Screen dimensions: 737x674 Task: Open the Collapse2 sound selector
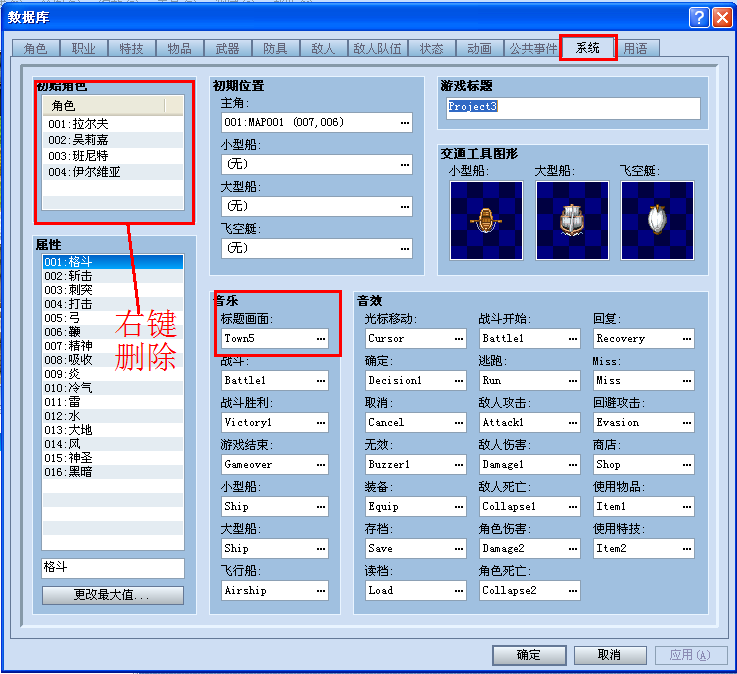(530, 590)
